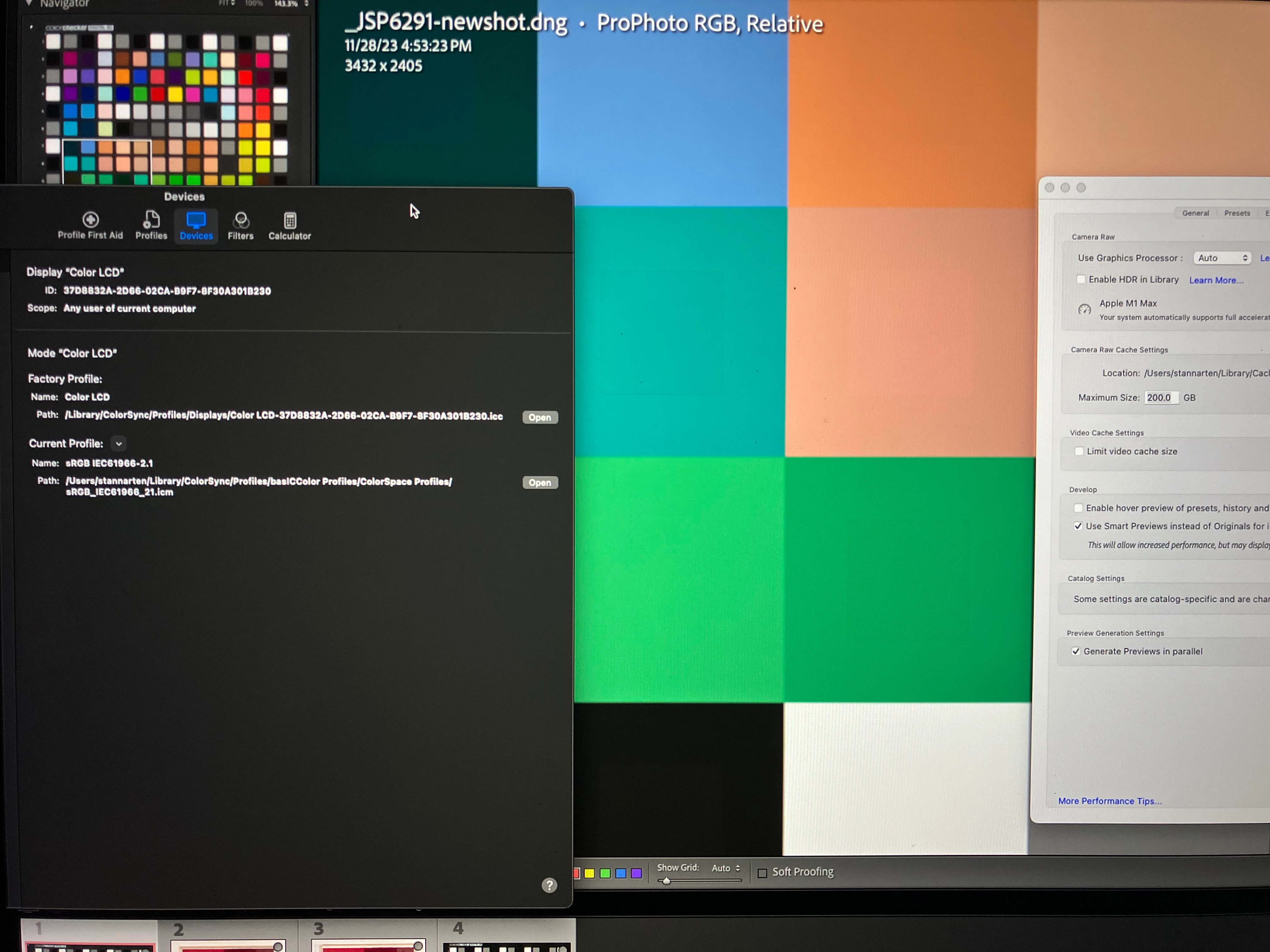This screenshot has height=952, width=1270.
Task: Select the yellow color label swatch
Action: 590,873
